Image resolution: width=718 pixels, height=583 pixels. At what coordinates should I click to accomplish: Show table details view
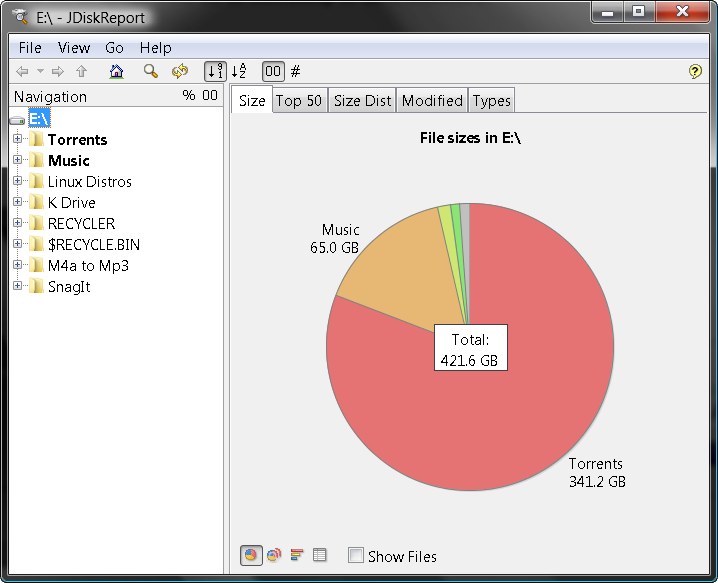click(320, 555)
